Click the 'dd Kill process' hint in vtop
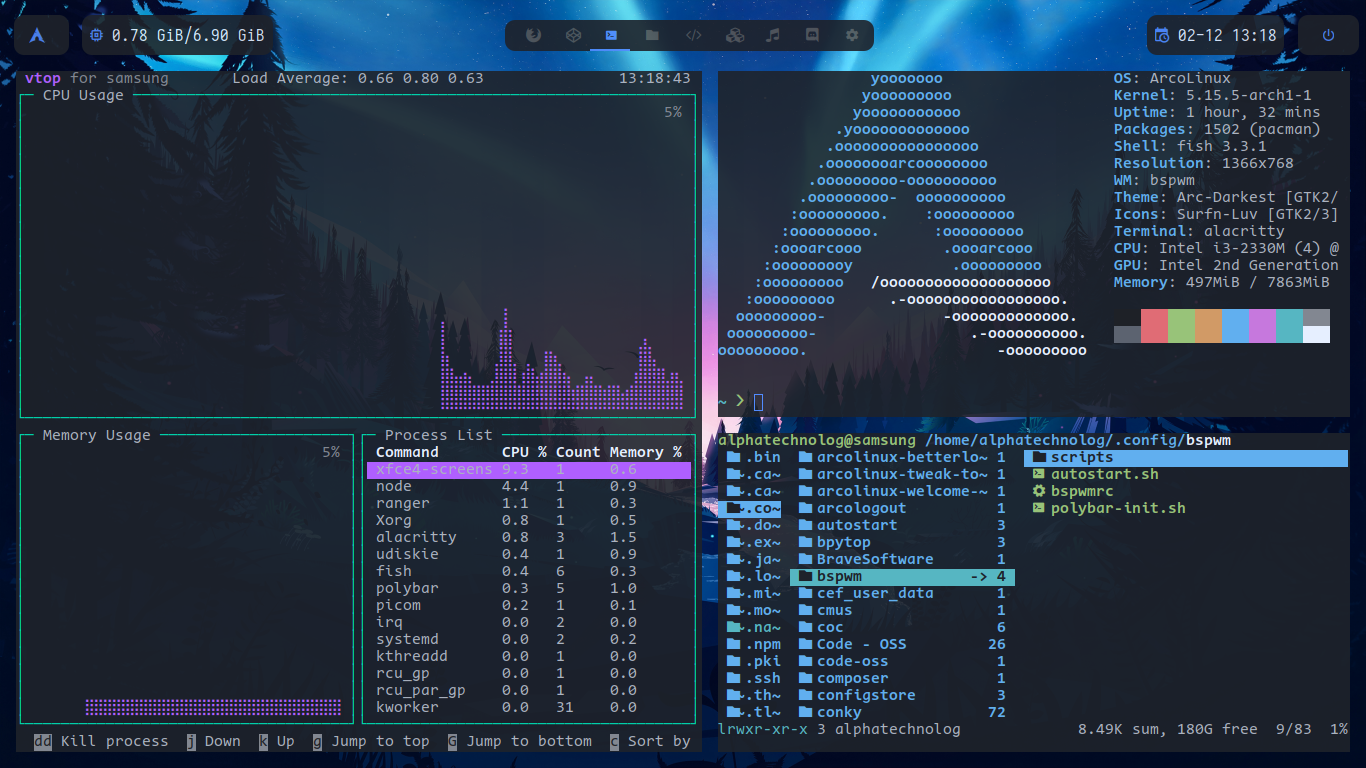 101,741
